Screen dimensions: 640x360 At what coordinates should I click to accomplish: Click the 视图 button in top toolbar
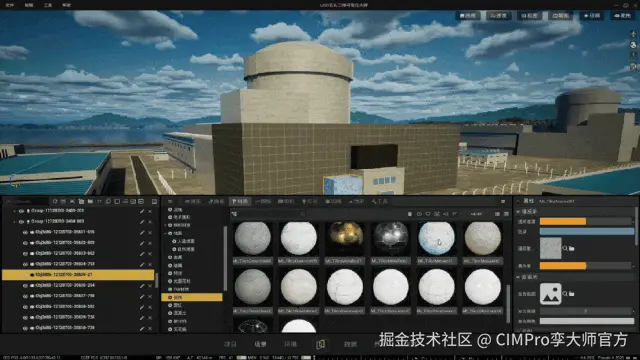pyautogui.click(x=529, y=16)
